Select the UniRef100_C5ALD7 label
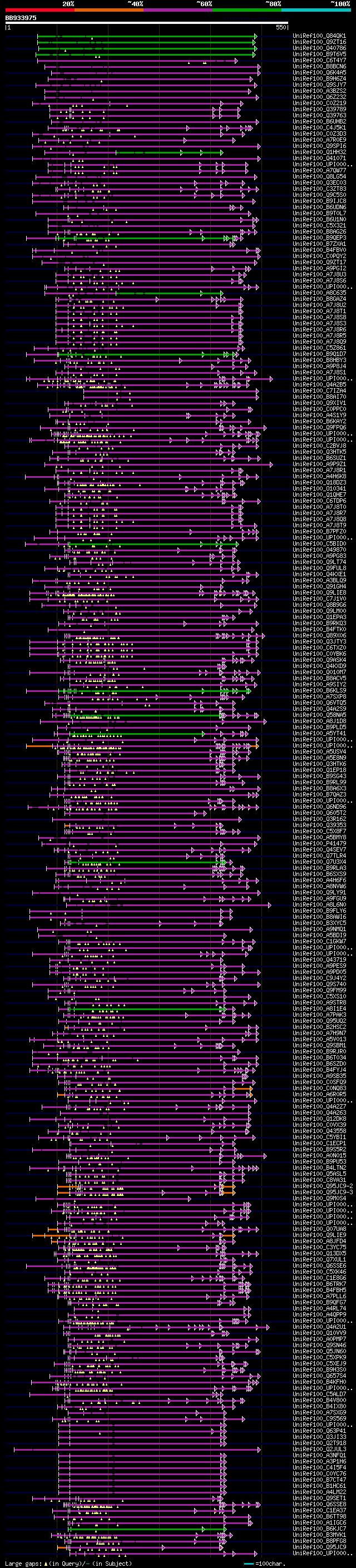This screenshot has width=356, height=1568. click(319, 1394)
